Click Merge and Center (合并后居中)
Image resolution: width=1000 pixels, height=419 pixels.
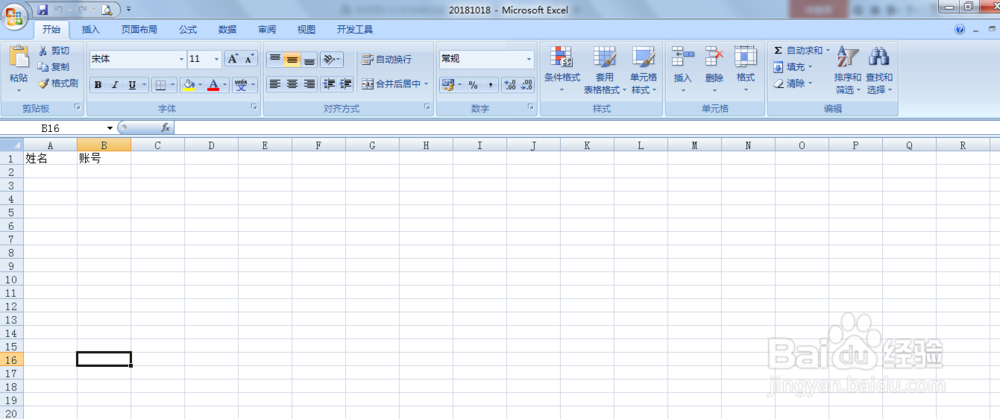[x=390, y=84]
